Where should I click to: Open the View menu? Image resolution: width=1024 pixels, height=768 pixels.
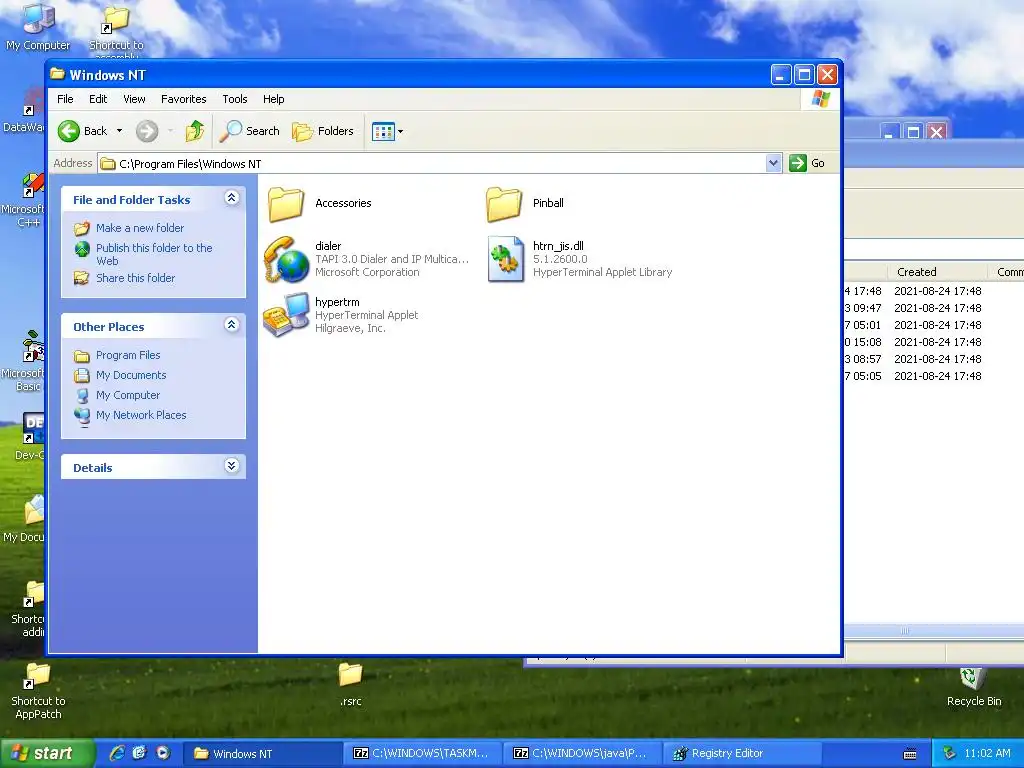135,99
